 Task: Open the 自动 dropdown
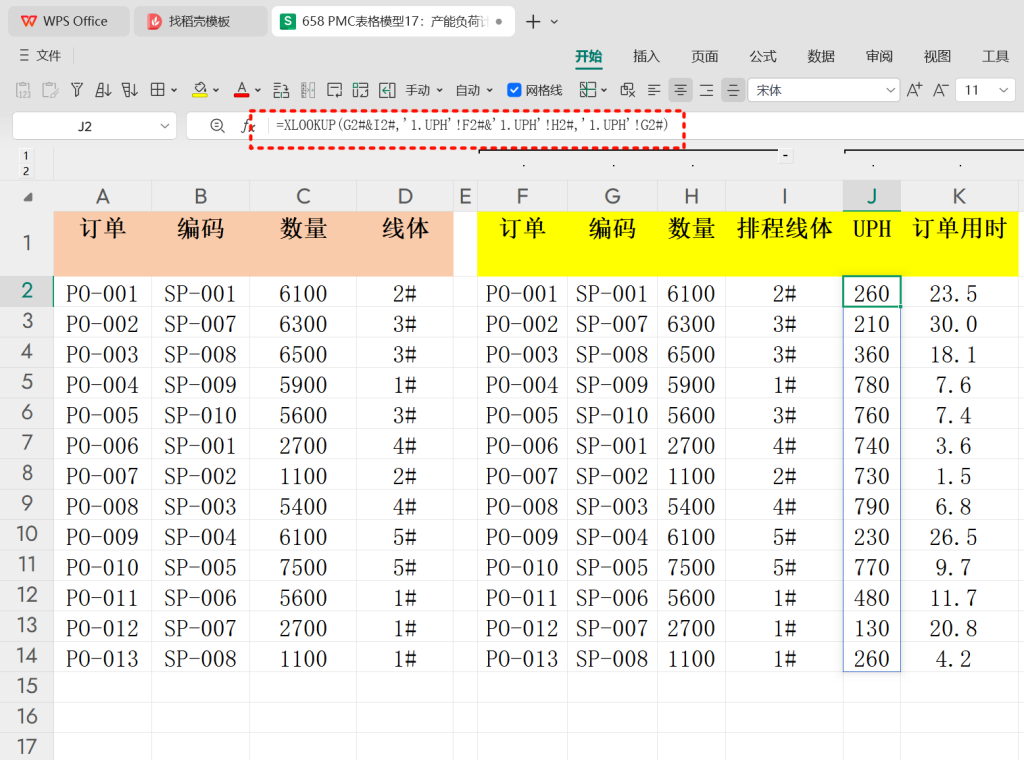tap(473, 90)
